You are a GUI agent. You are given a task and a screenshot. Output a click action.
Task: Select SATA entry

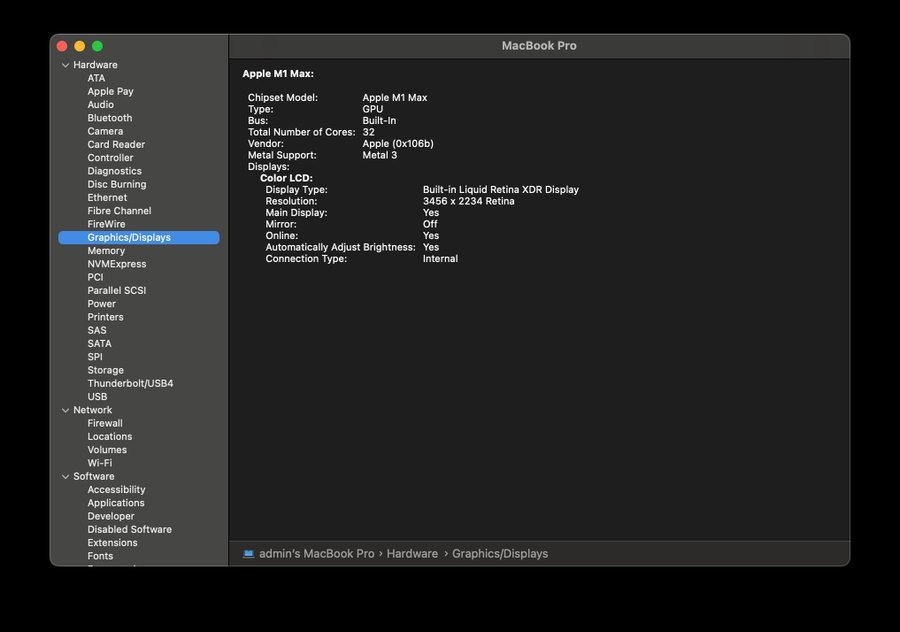coord(99,343)
